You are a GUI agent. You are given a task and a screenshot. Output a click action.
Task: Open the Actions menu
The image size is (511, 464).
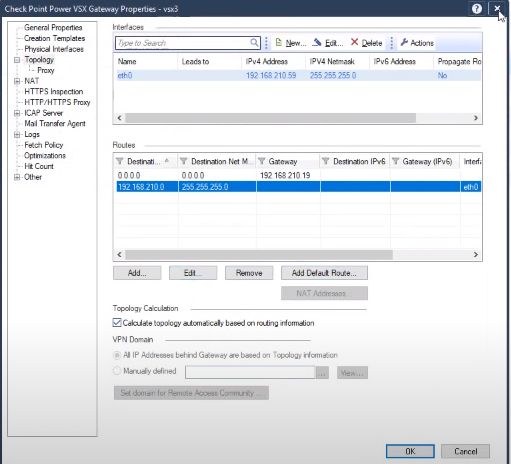(417, 43)
